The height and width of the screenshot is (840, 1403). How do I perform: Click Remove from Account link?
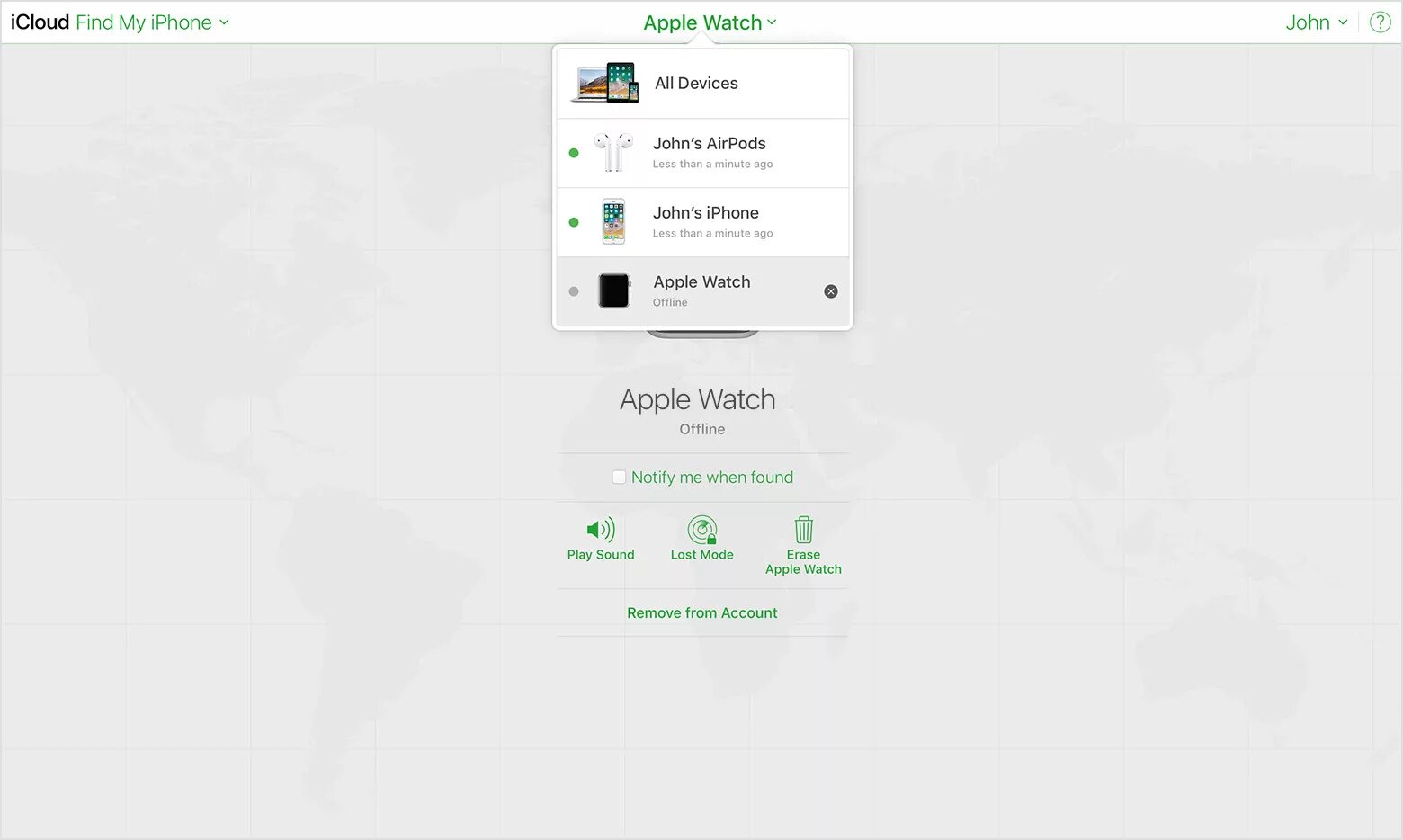point(702,612)
